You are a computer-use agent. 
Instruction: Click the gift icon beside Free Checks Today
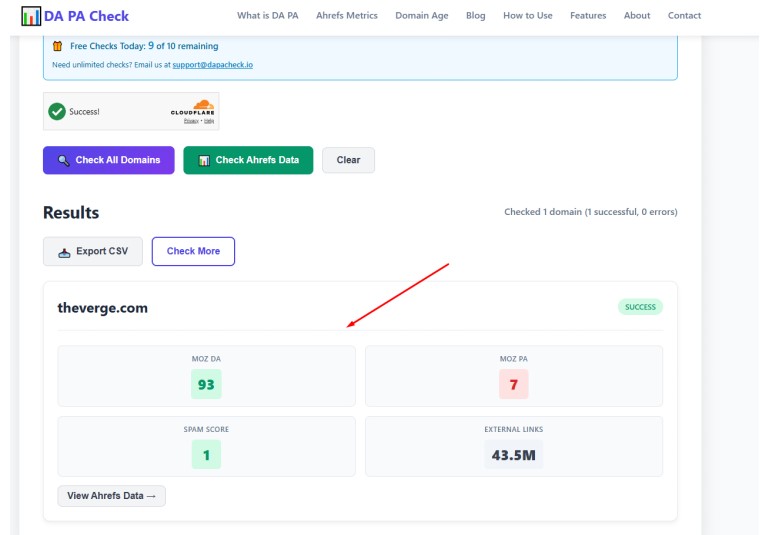tap(58, 46)
